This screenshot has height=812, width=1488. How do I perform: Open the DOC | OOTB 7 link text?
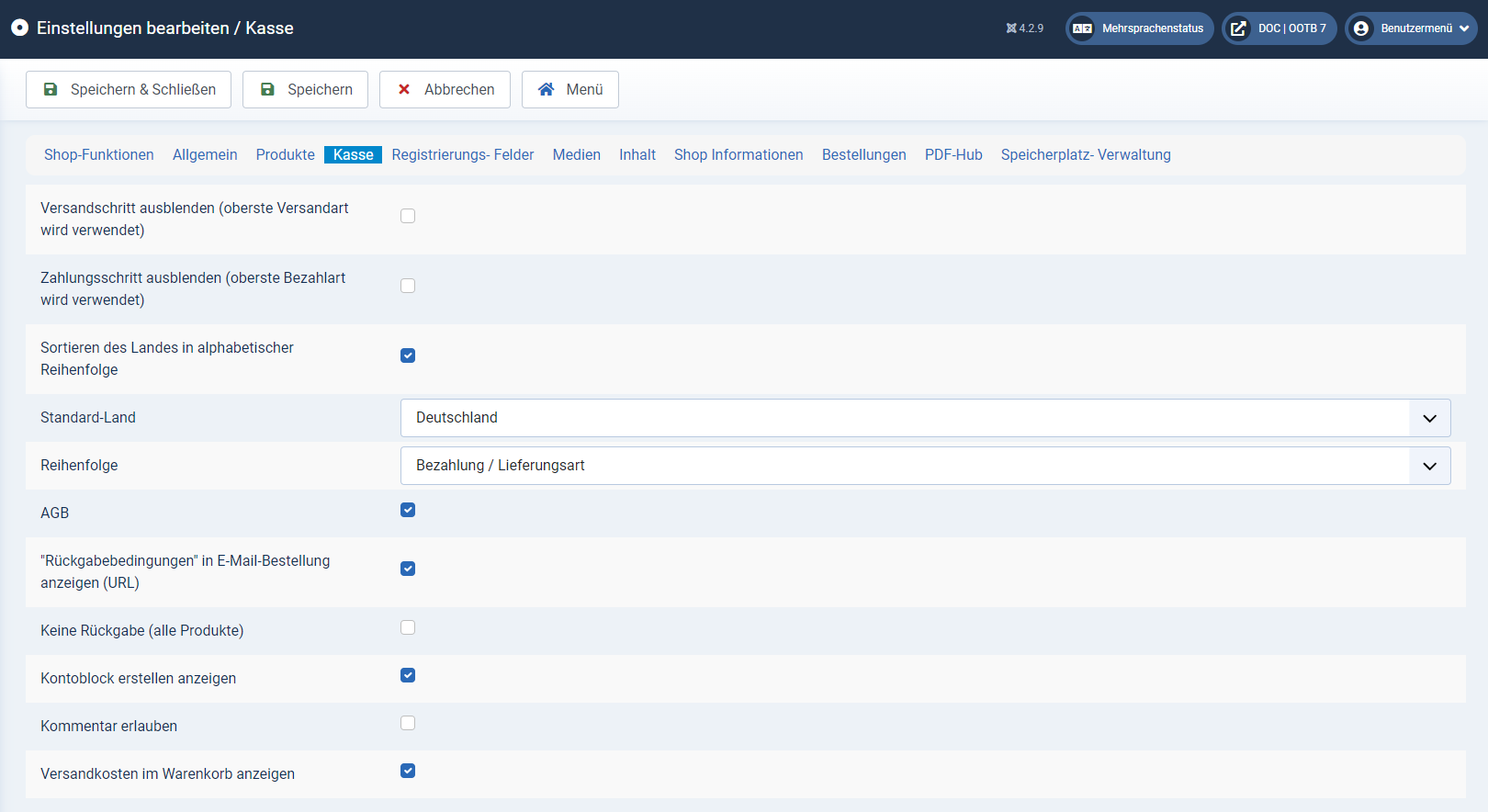[1292, 28]
